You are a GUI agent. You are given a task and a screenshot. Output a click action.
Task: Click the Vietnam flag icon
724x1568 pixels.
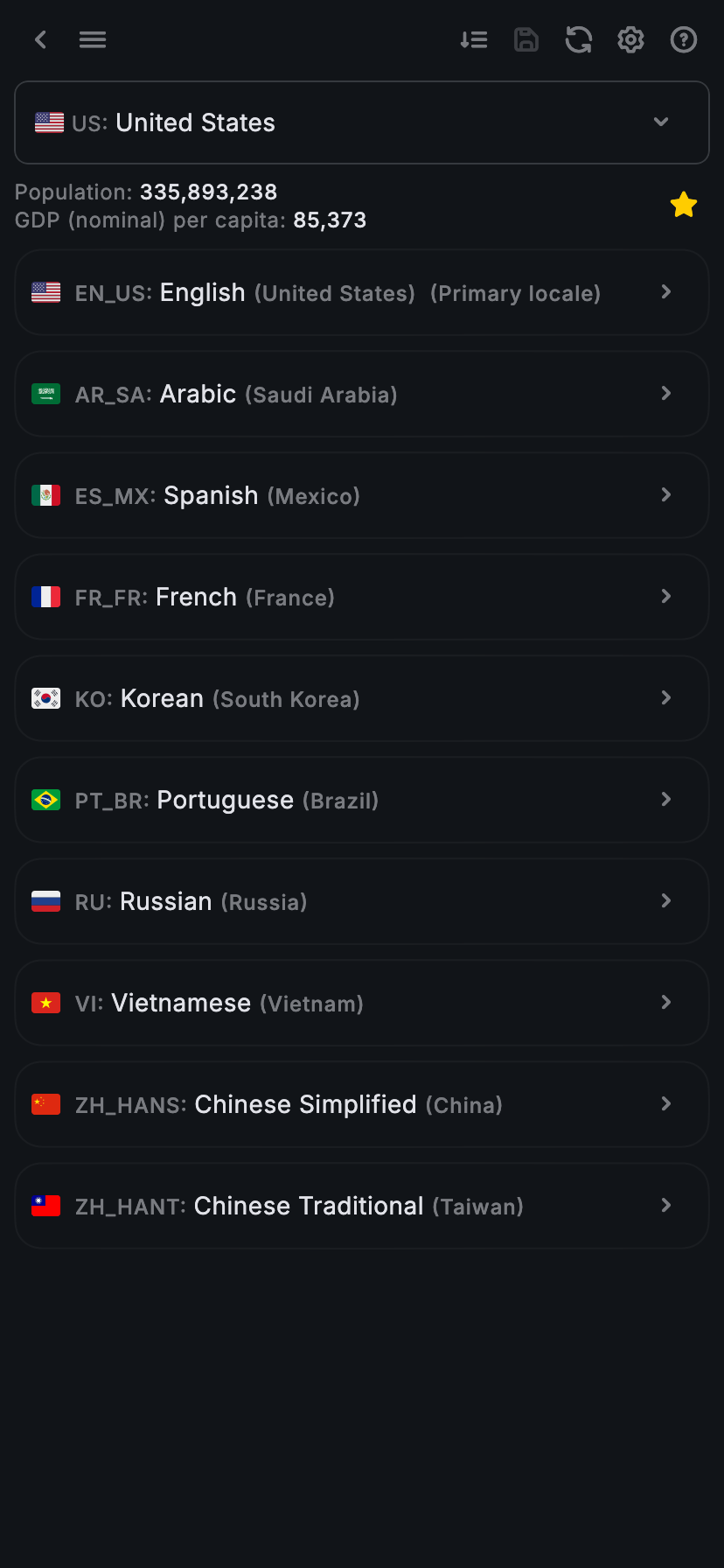tap(46, 1003)
